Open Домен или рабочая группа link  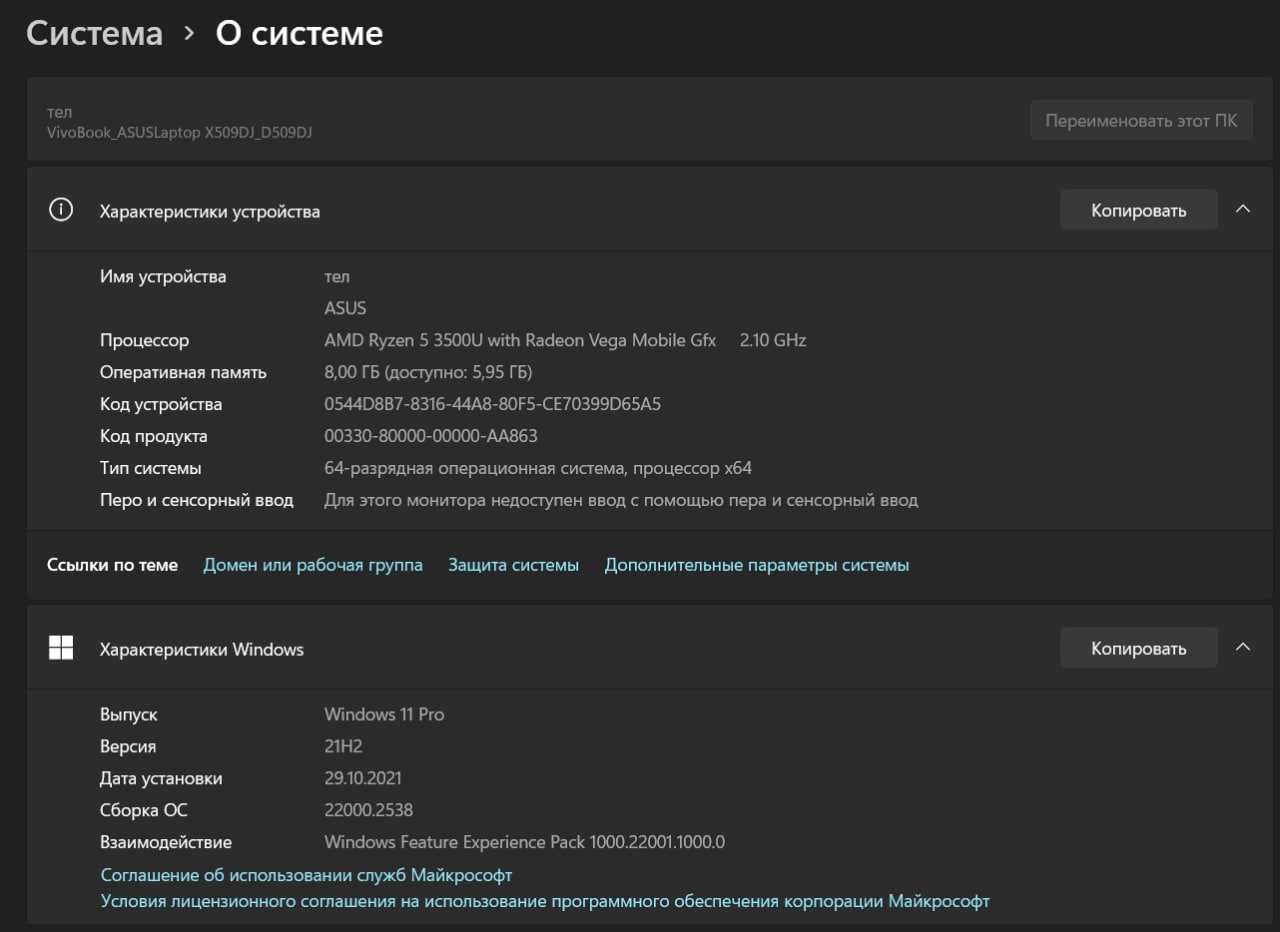[x=313, y=565]
